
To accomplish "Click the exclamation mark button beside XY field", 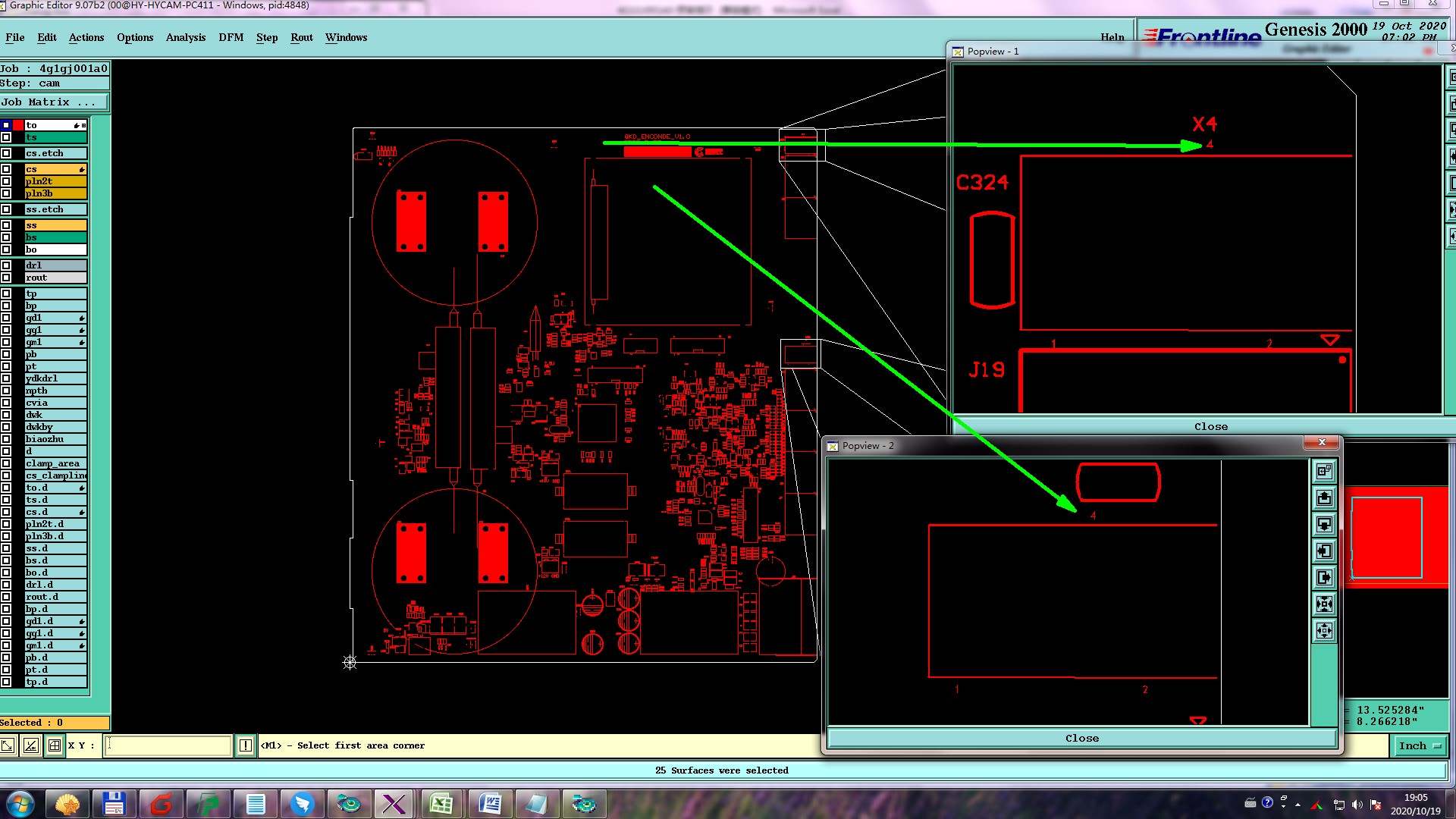I will coord(246,745).
